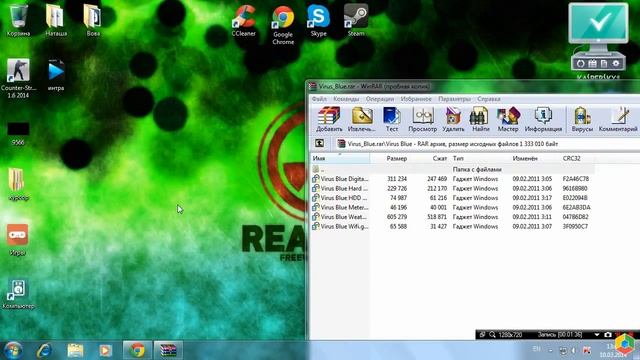The height and width of the screenshot is (360, 640).
Task: Select the Google Chrome desktop shortcut
Action: pyautogui.click(x=283, y=24)
